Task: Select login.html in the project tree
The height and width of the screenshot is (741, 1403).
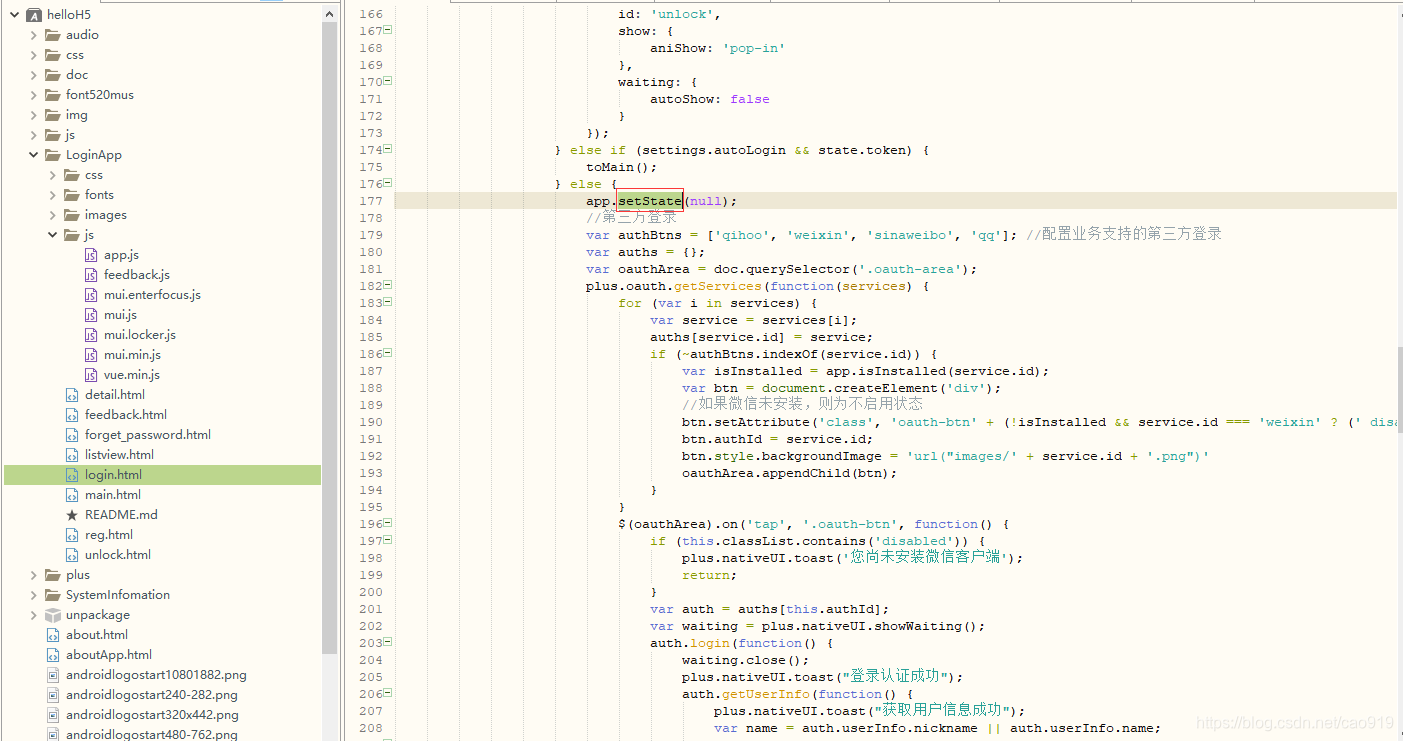Action: click(162, 475)
